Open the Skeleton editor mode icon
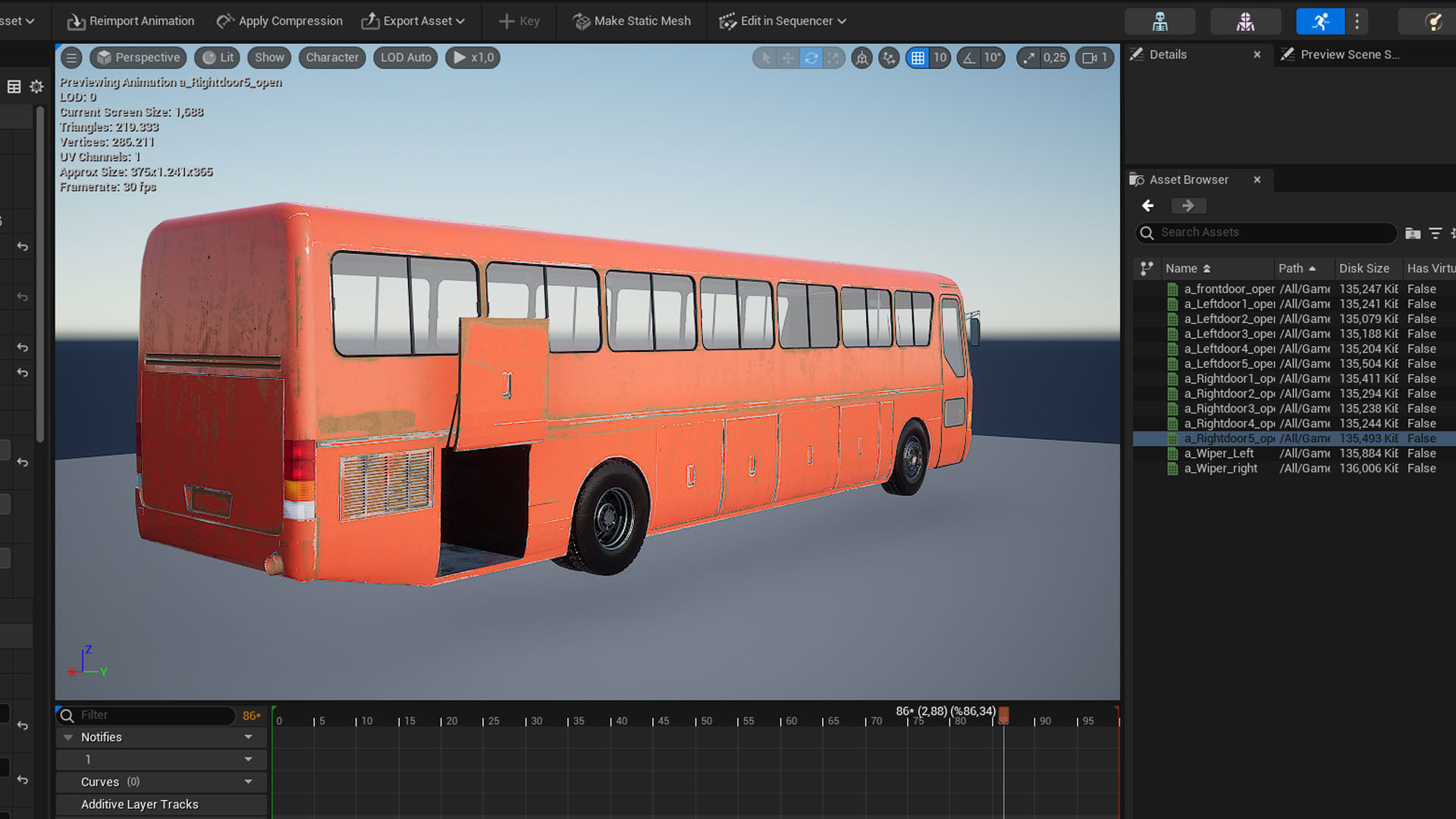Image resolution: width=1456 pixels, height=819 pixels. click(1159, 21)
